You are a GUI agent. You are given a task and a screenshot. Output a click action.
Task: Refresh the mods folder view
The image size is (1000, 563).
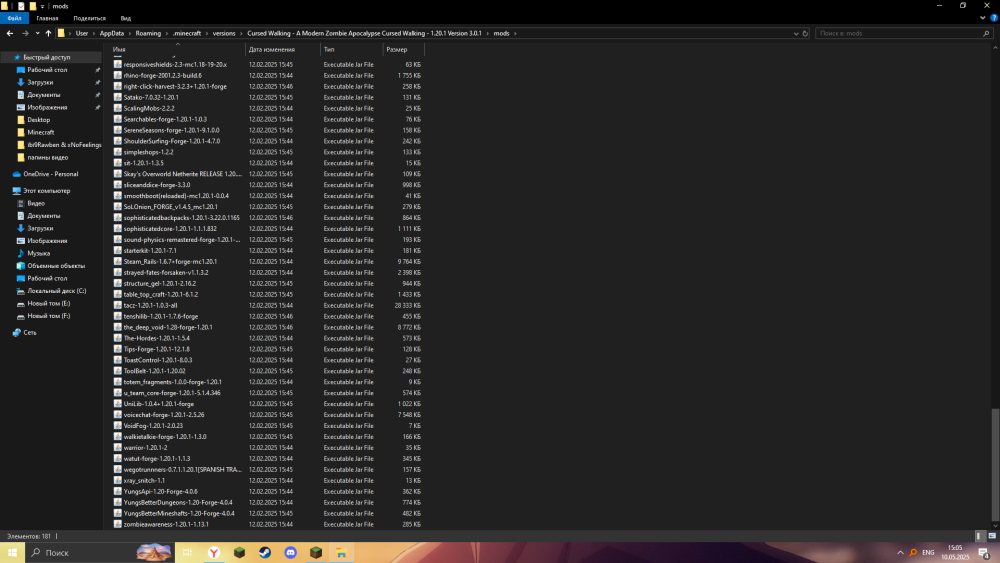pos(805,33)
